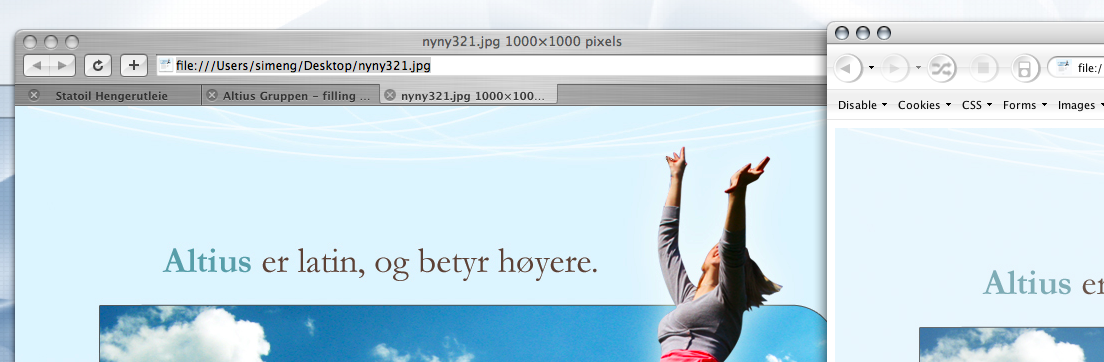Image resolution: width=1104 pixels, height=362 pixels.
Task: Go back in the Safari window
Action: point(37,65)
